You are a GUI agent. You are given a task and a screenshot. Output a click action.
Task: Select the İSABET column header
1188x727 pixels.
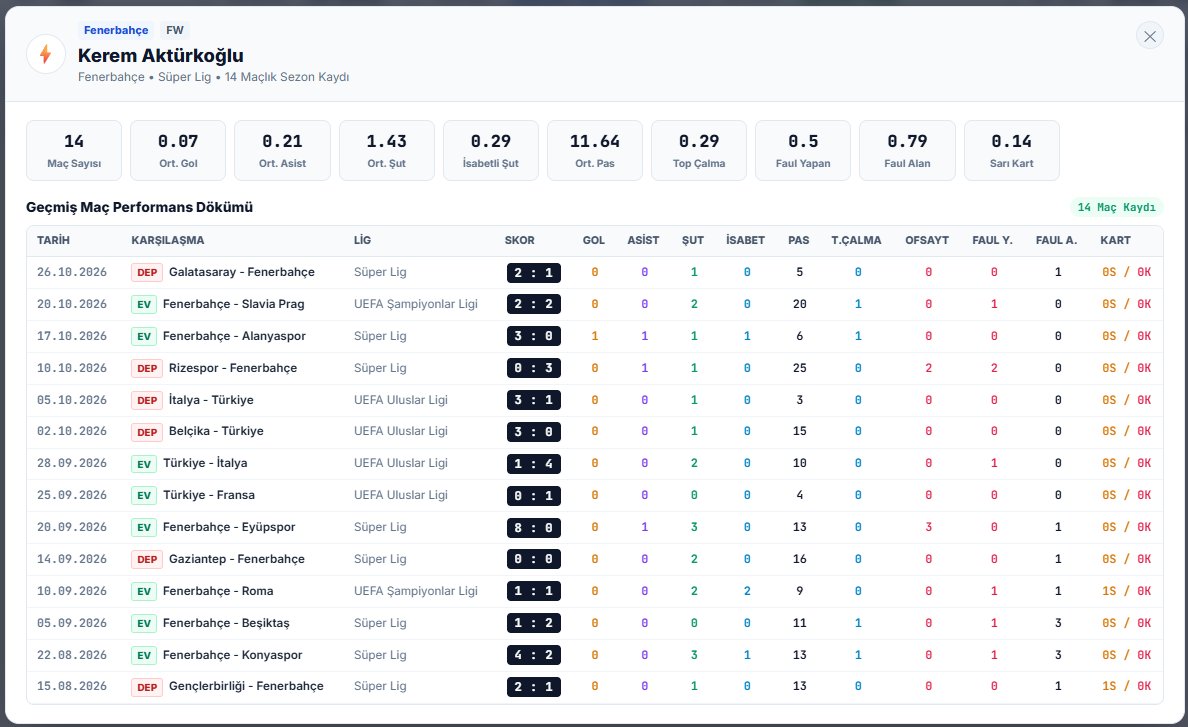click(x=746, y=240)
